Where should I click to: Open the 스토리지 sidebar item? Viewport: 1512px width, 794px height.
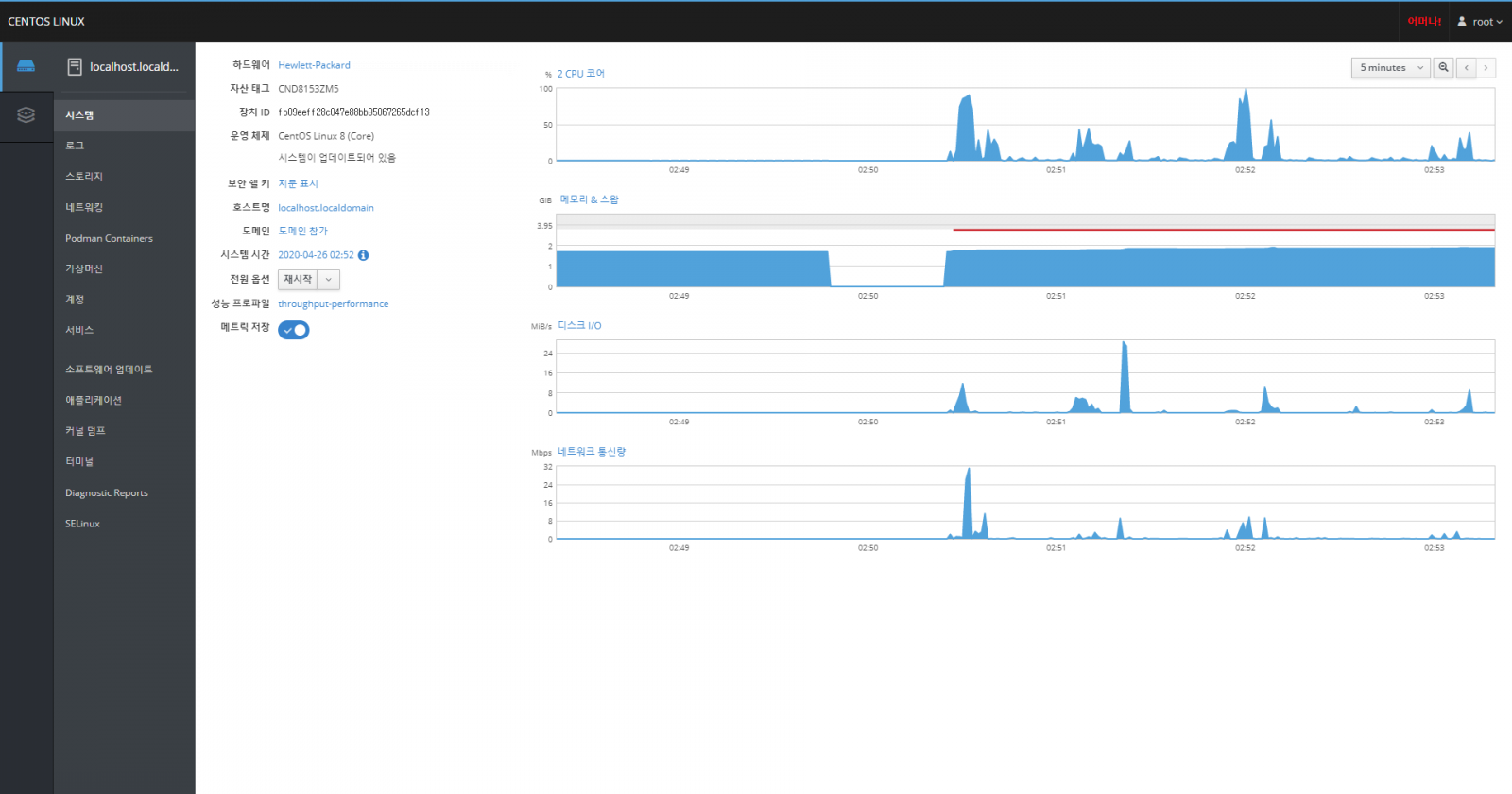pyautogui.click(x=84, y=177)
